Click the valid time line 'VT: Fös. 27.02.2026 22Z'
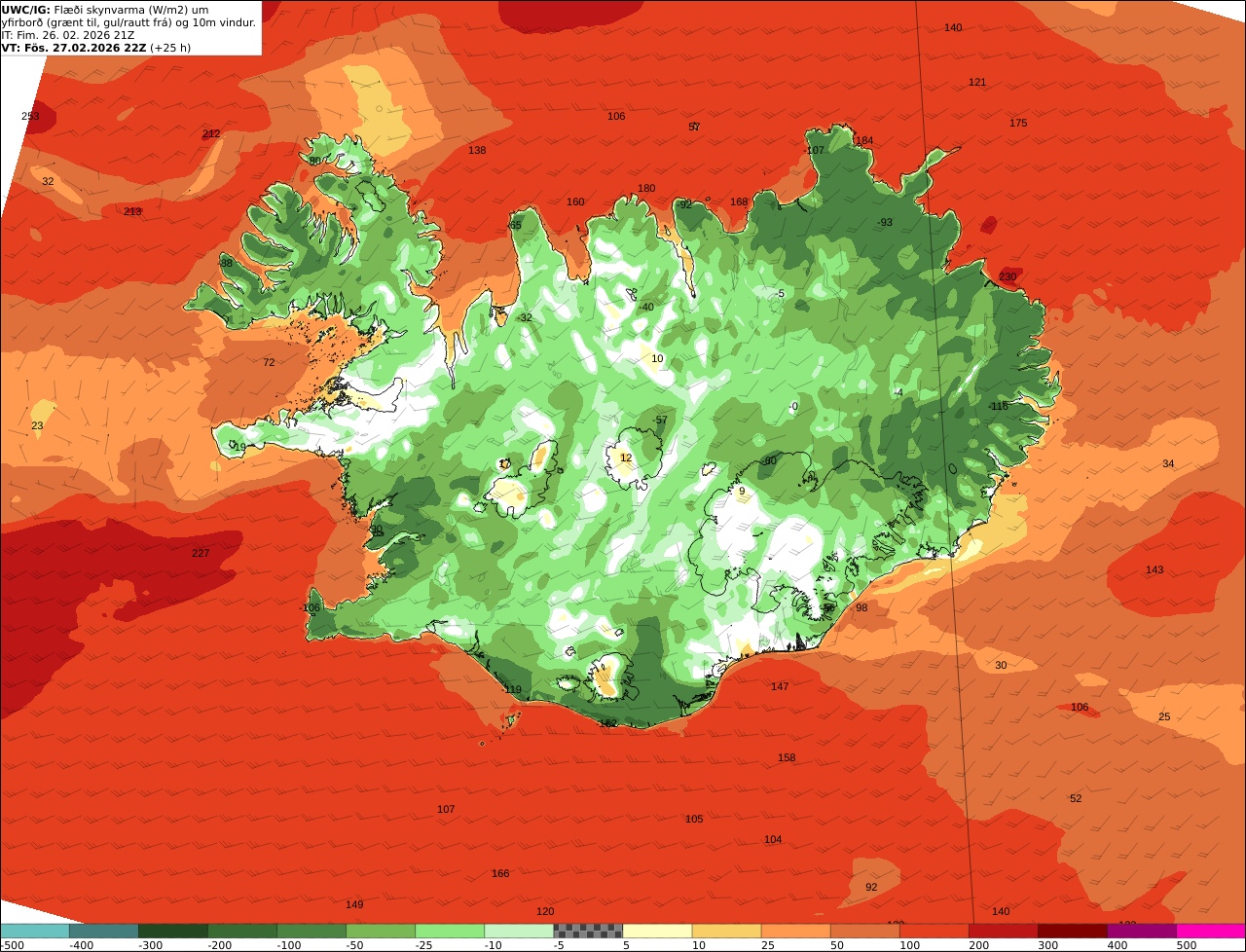This screenshot has width=1246, height=952. pos(74,47)
